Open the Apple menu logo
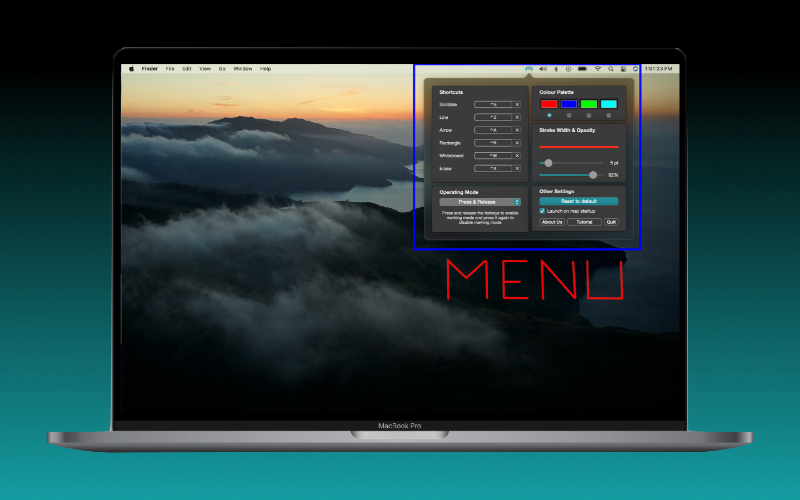This screenshot has height=500, width=800. coord(132,68)
